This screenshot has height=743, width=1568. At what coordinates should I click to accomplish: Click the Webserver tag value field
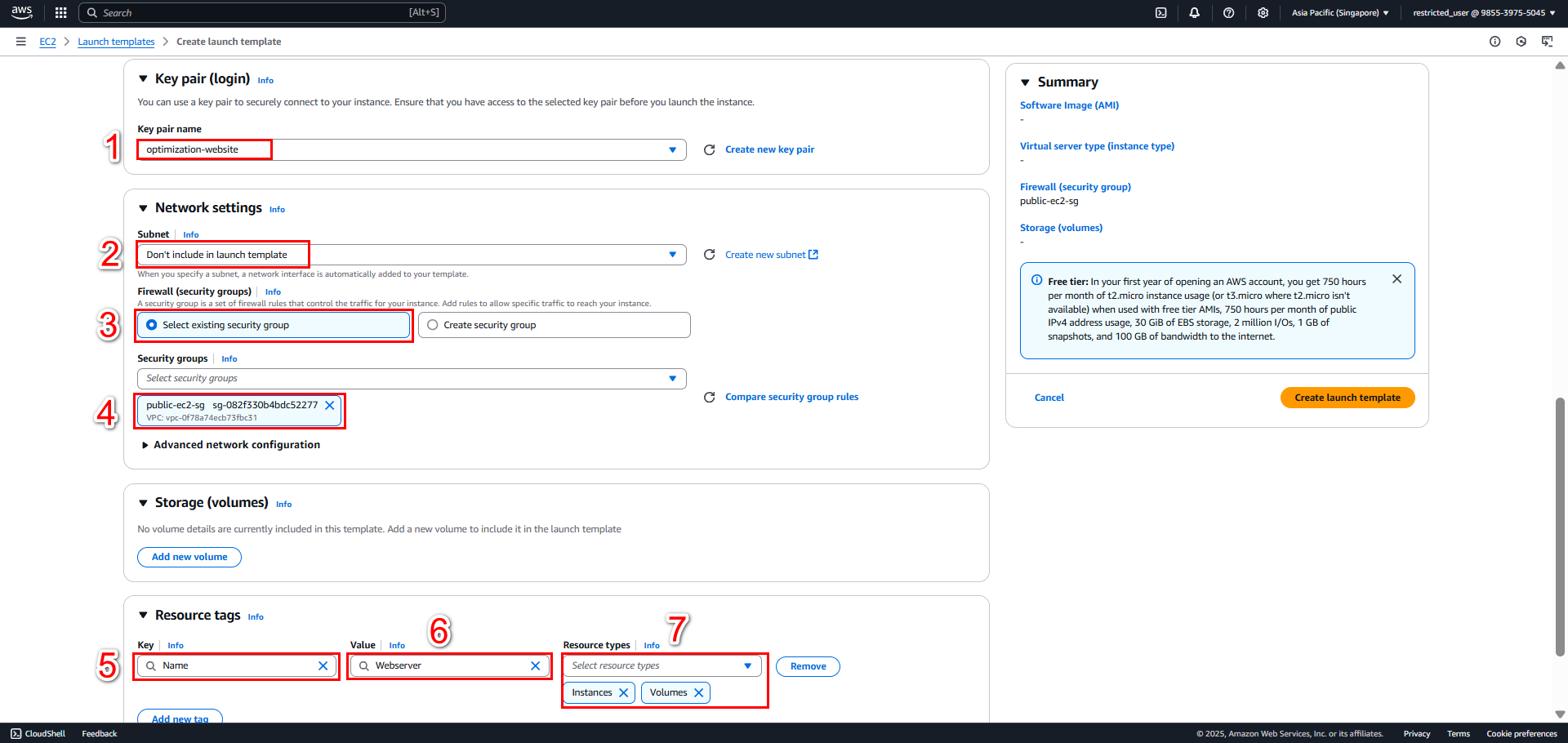coord(449,665)
